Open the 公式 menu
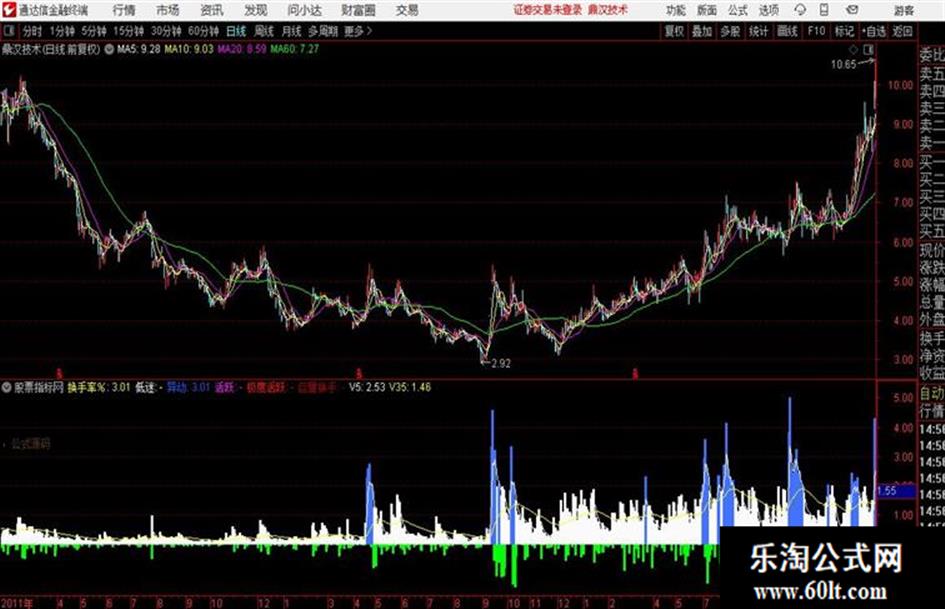Screen dimensions: 945x609 click(737, 10)
